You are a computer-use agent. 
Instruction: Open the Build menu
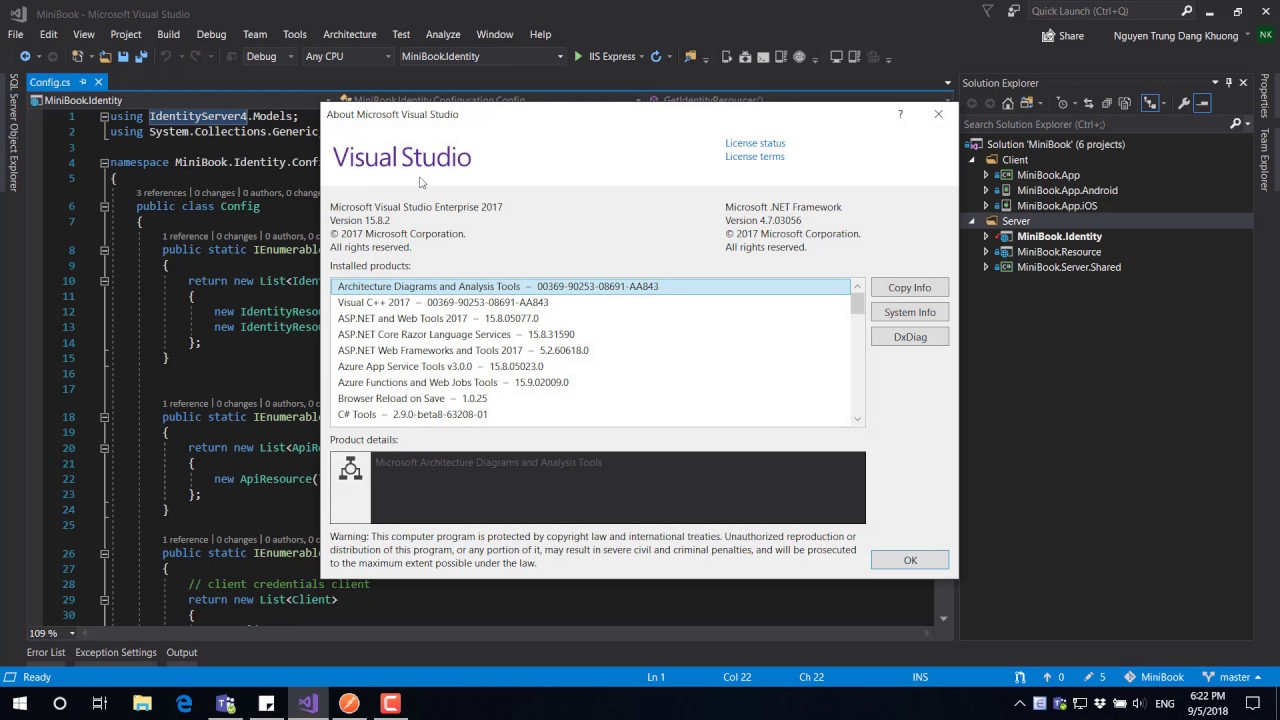click(x=168, y=34)
